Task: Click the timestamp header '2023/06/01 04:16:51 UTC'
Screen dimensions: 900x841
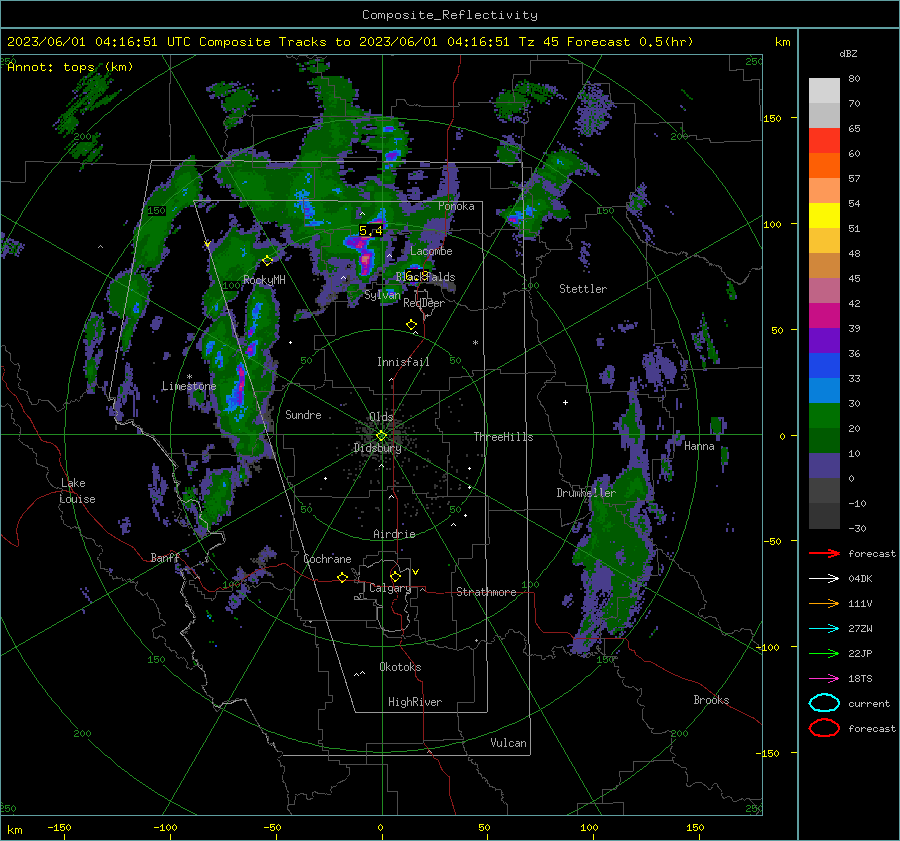Action: (99, 42)
